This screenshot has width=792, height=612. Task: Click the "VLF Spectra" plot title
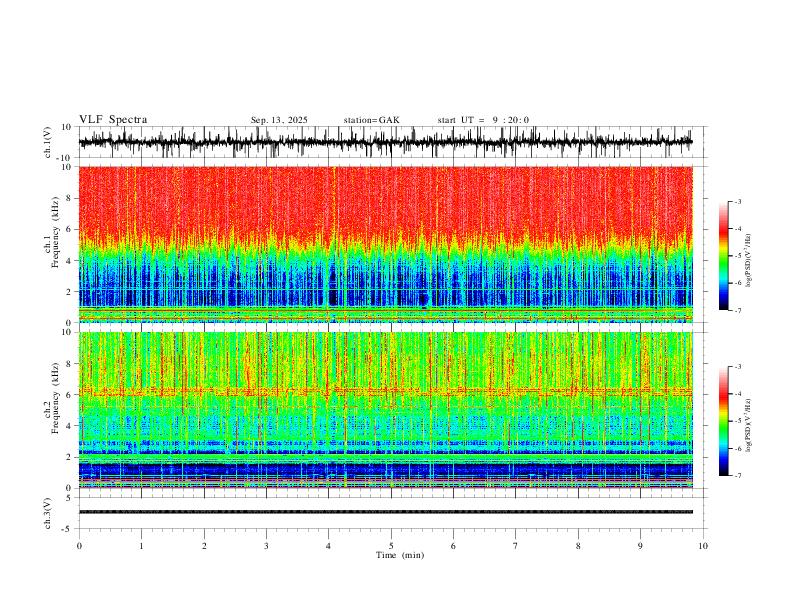[x=113, y=120]
